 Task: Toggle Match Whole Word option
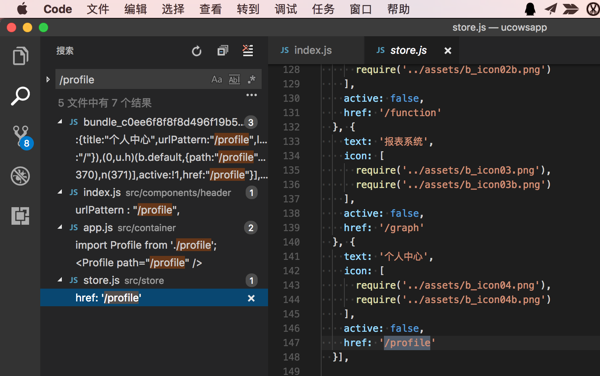234,80
